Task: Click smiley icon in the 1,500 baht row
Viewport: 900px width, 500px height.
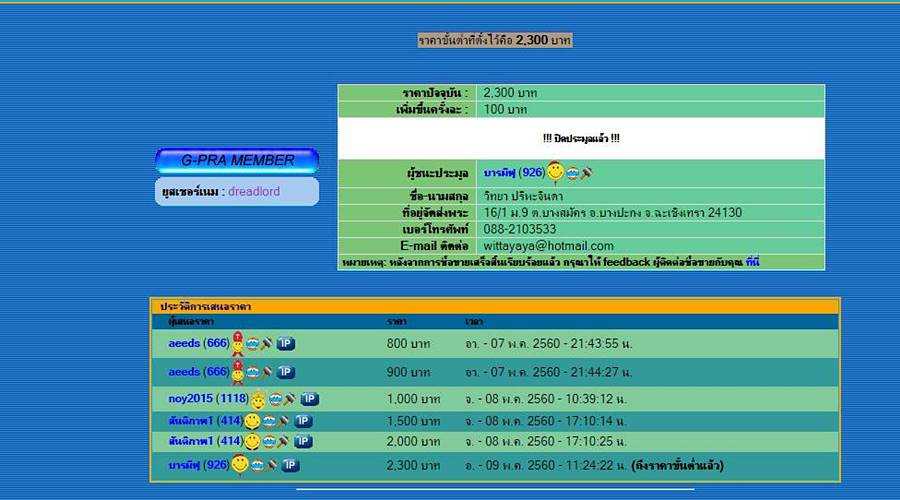Action: pyautogui.click(x=253, y=421)
